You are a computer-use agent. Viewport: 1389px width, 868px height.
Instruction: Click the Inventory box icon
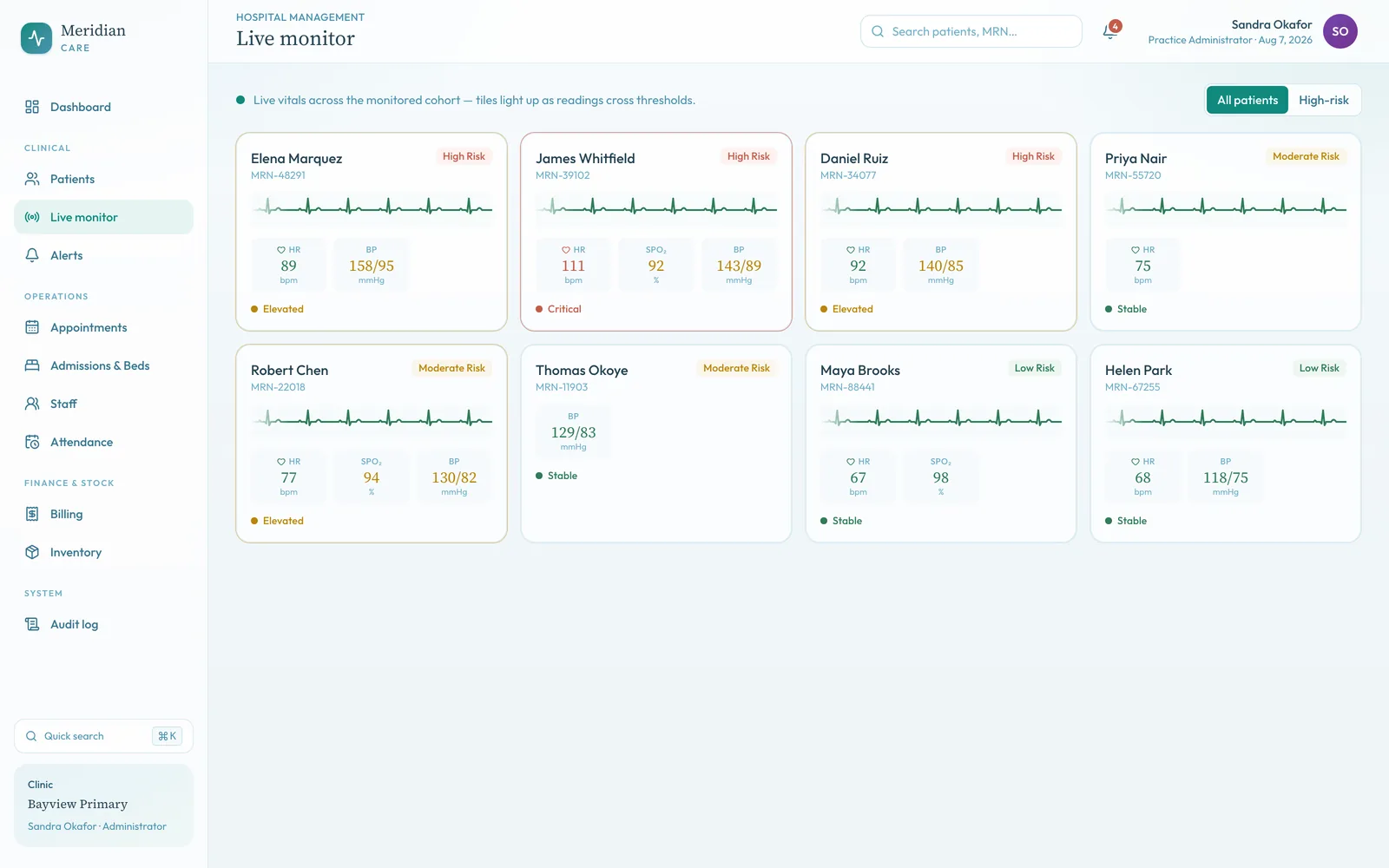click(x=32, y=552)
